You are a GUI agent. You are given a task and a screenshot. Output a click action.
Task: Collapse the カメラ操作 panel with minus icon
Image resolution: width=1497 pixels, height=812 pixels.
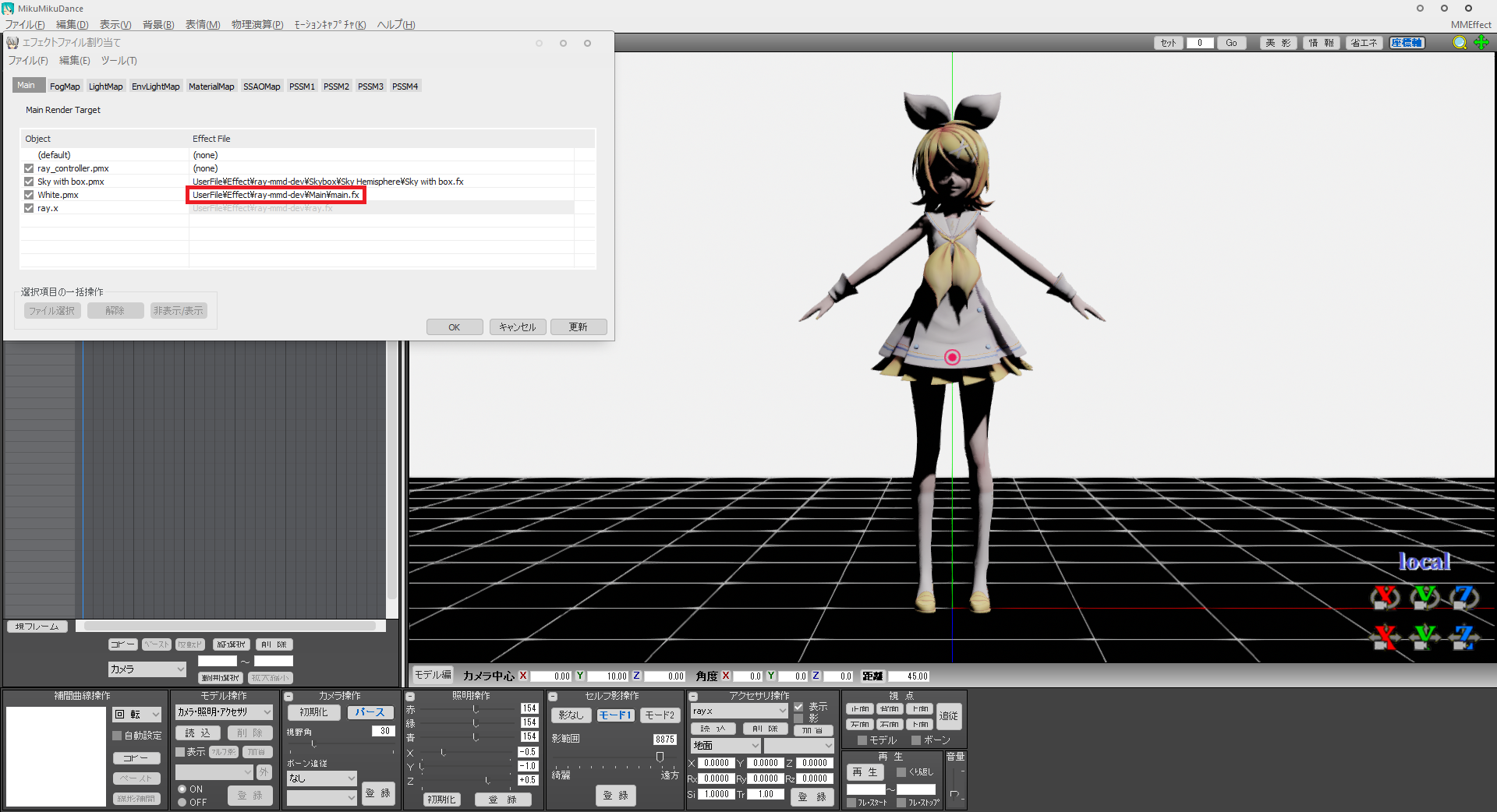tap(288, 697)
